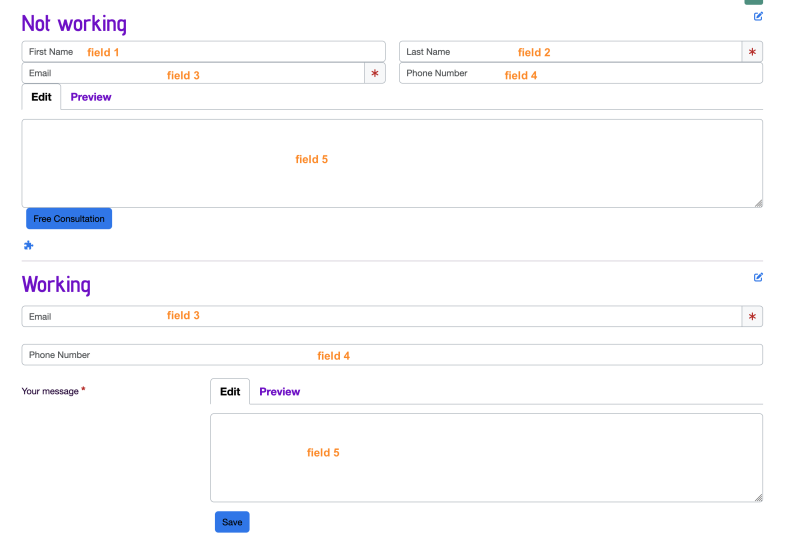Focus the Last Name input field
The image size is (800, 536).
pos(570,52)
